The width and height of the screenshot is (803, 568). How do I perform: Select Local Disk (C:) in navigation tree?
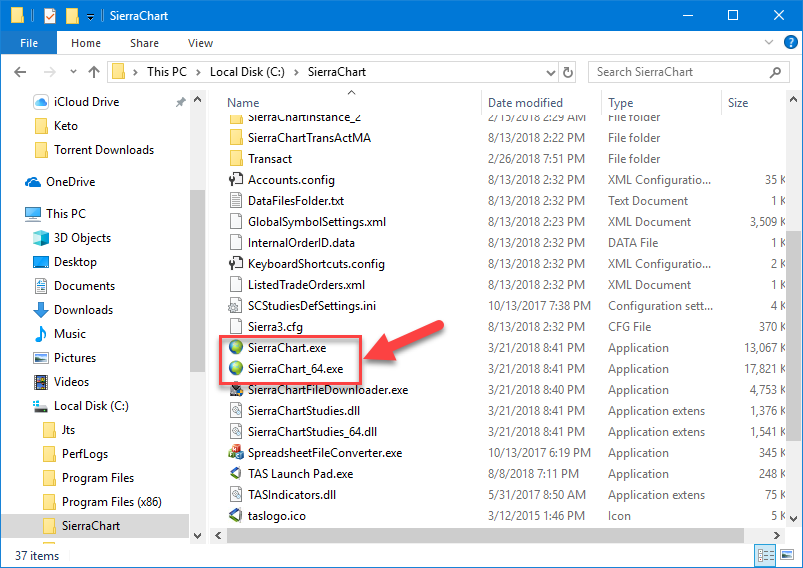click(91, 406)
